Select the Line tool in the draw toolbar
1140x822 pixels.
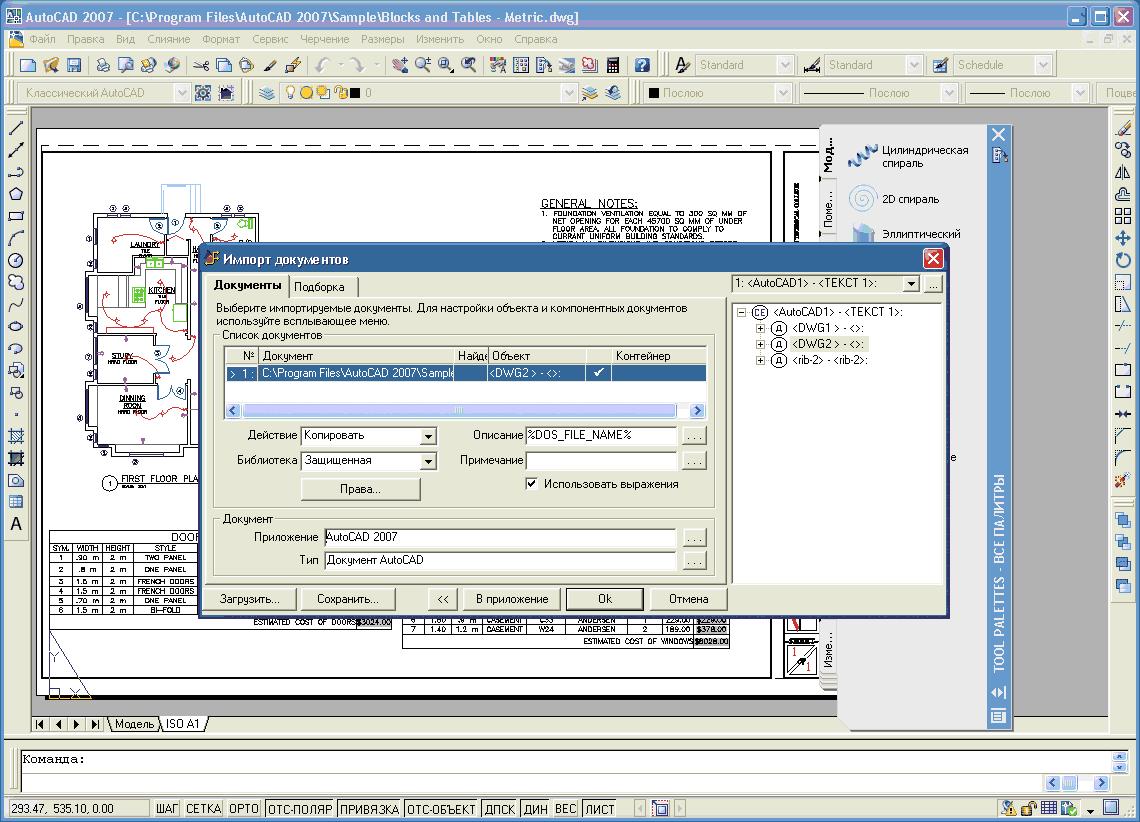[x=16, y=129]
